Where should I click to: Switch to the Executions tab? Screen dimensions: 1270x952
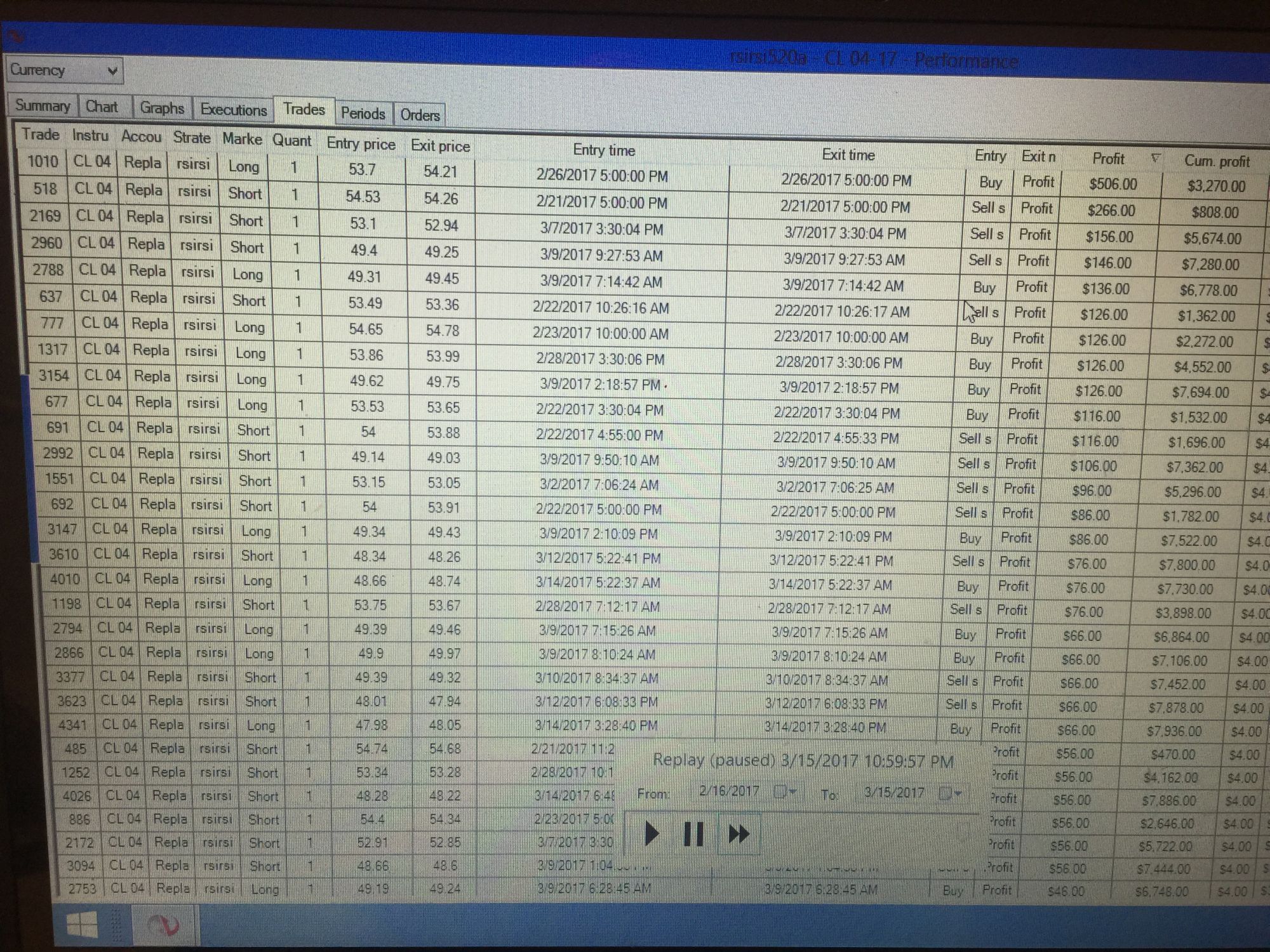tap(233, 110)
